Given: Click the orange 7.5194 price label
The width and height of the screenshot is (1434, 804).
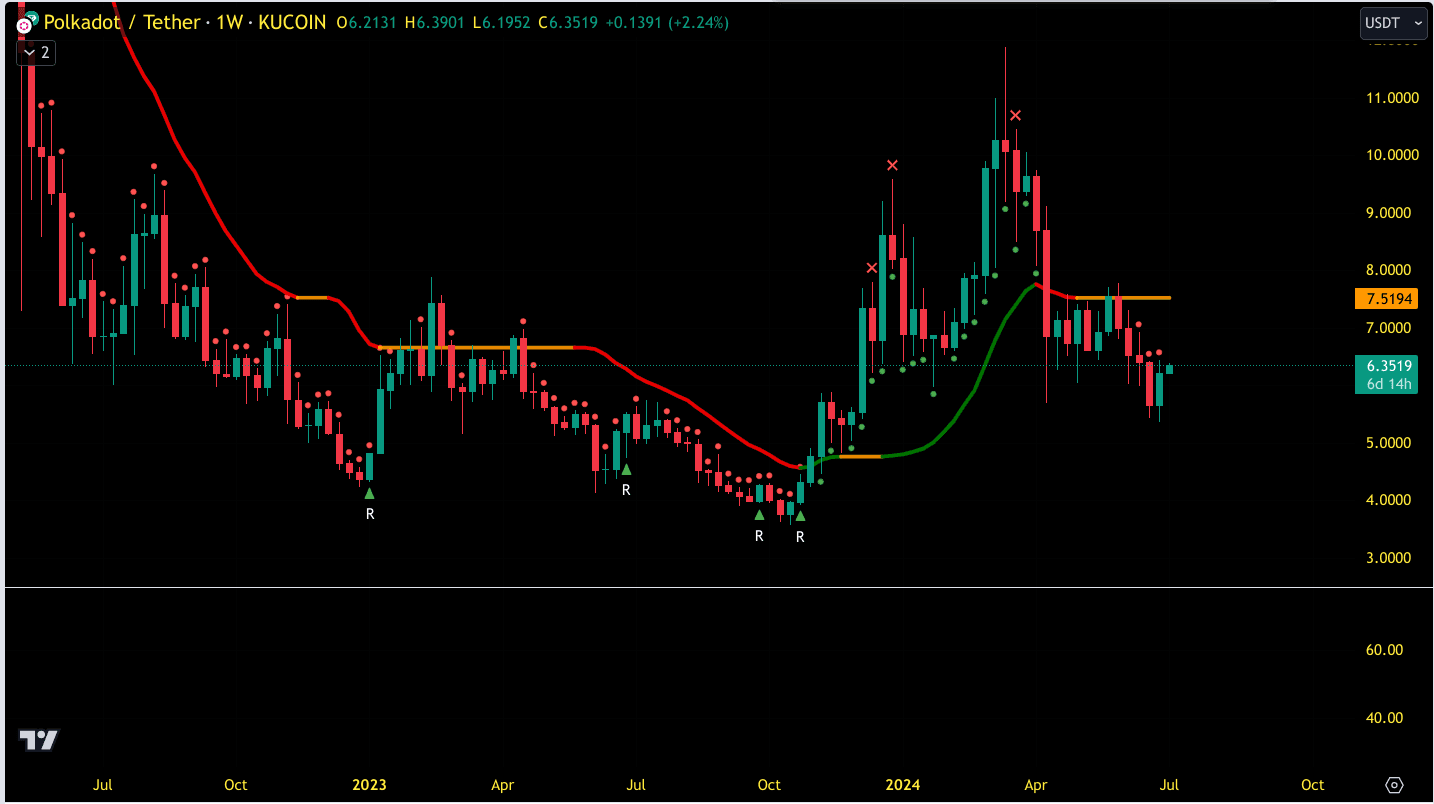Looking at the screenshot, I should pyautogui.click(x=1386, y=299).
